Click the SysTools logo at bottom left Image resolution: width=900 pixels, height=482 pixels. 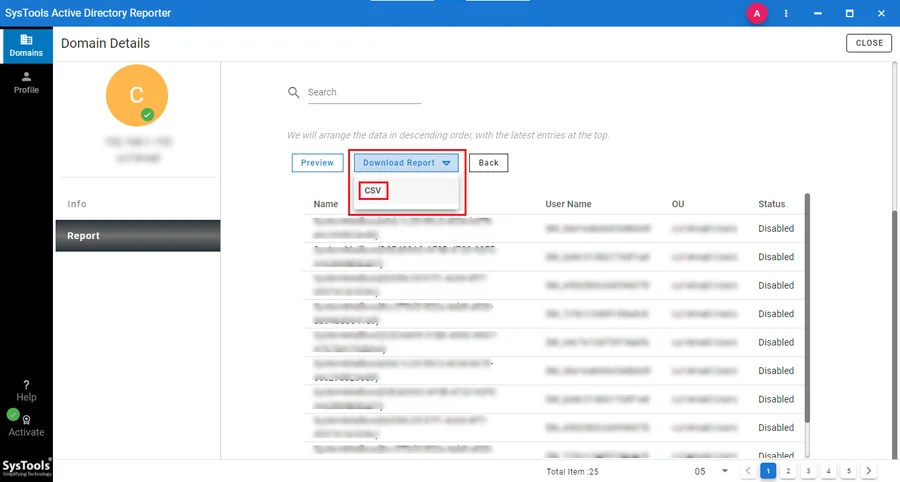click(x=26, y=468)
